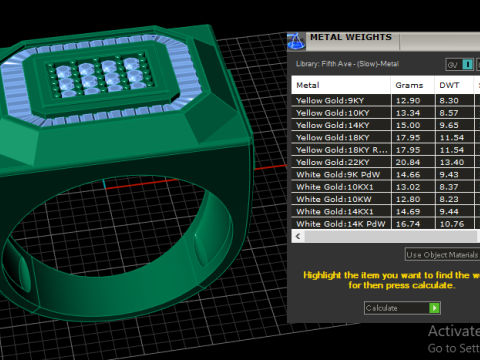The height and width of the screenshot is (360, 480).
Task: Select the Yellow Gold:18KY R... row
Action: [386, 150]
